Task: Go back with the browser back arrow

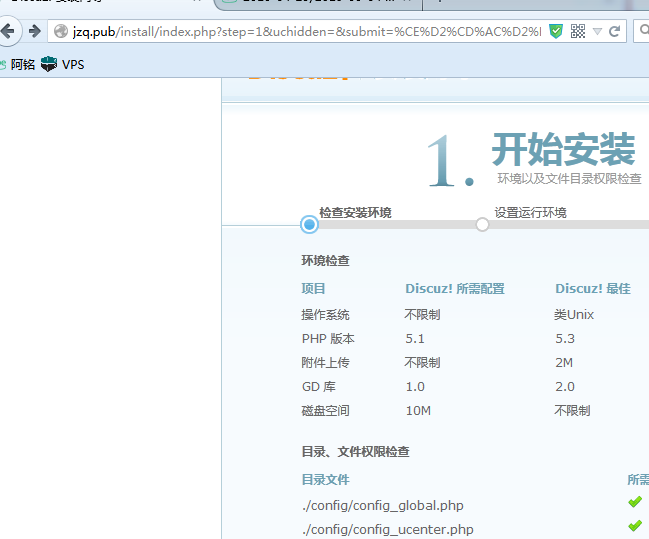Action: tap(7, 31)
